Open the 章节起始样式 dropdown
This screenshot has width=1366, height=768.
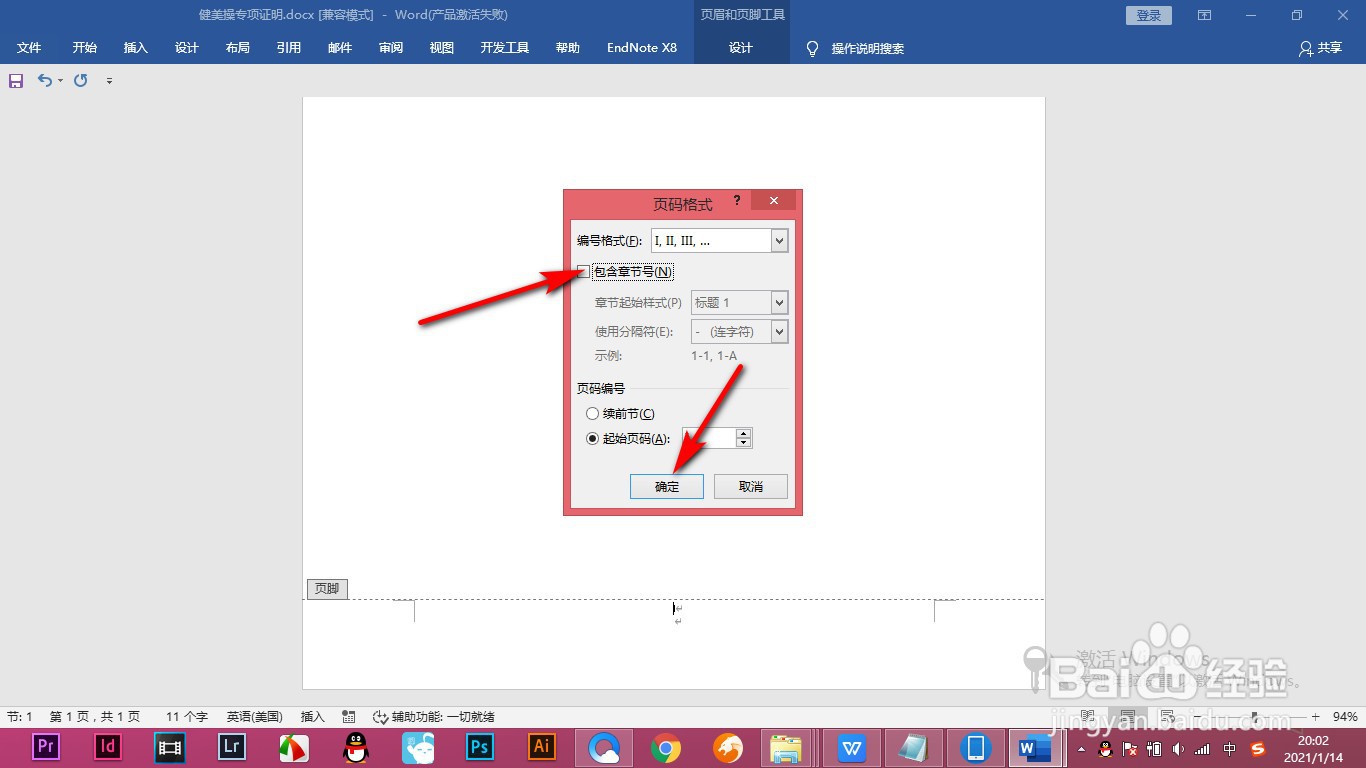[780, 302]
